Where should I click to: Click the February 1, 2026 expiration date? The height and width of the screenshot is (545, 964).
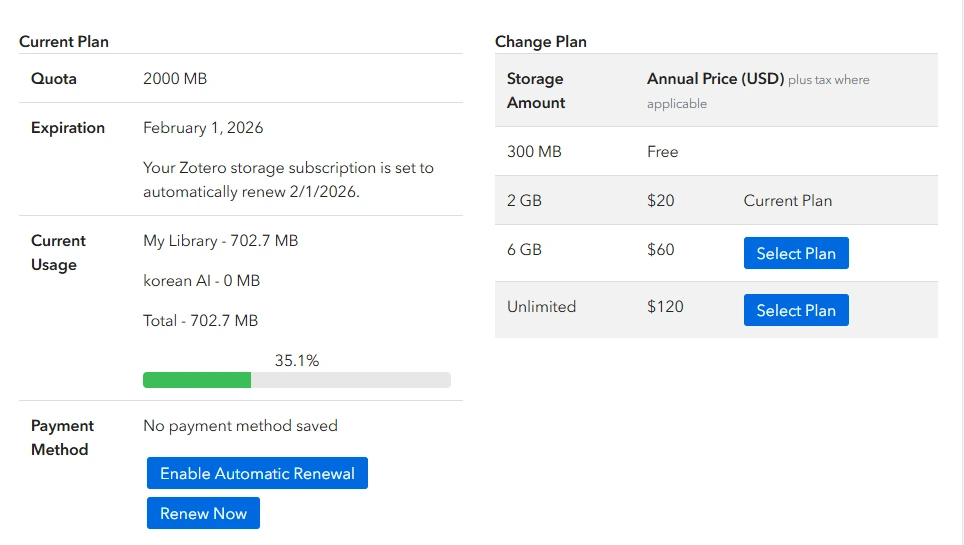[x=203, y=128]
